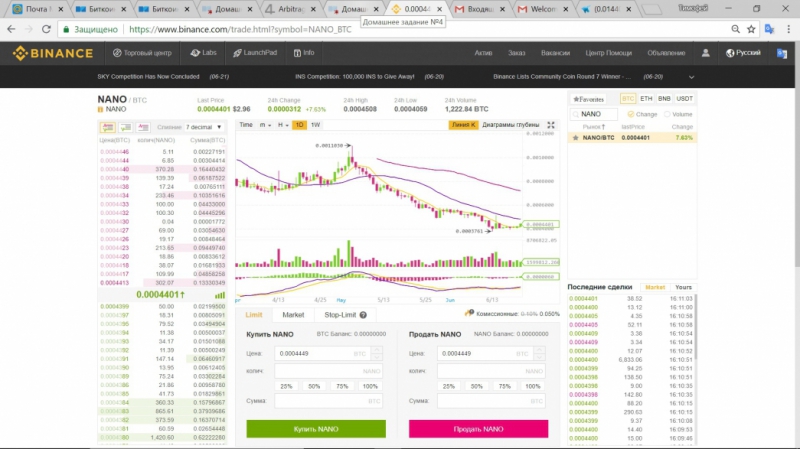Show combined order book view icon
800x449 pixels.
[108, 127]
